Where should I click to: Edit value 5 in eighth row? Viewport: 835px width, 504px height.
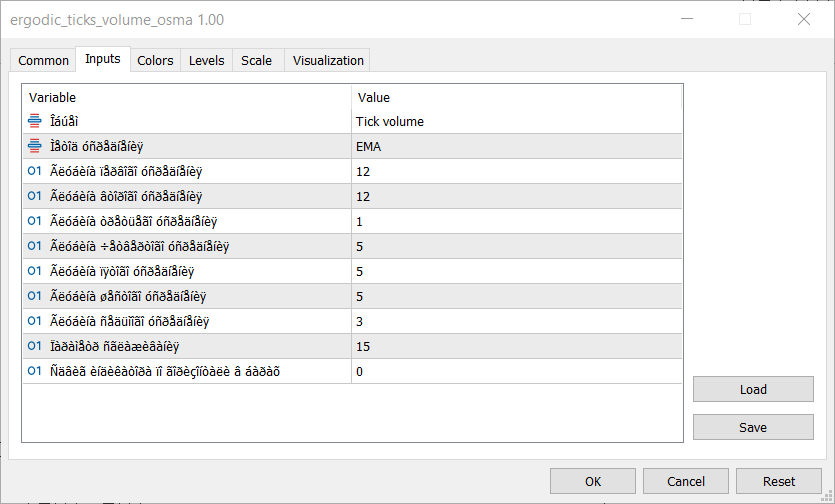517,297
